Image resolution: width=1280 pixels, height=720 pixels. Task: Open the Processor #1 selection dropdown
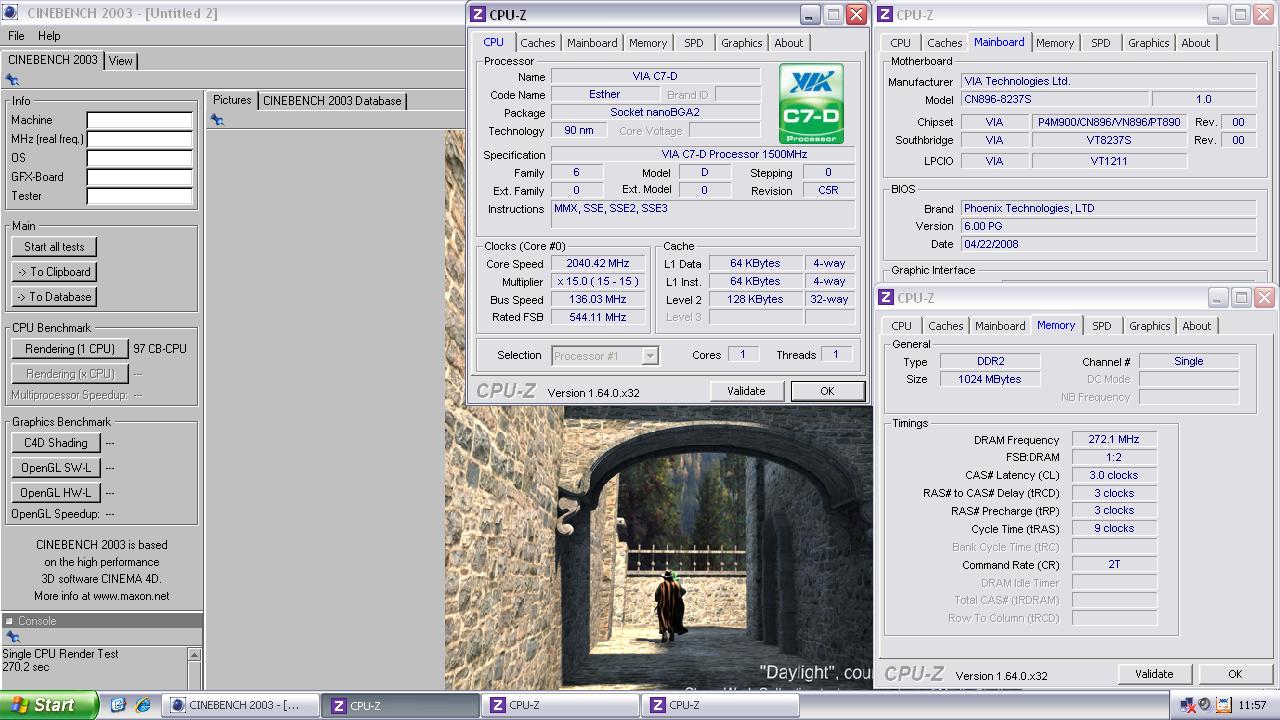650,355
